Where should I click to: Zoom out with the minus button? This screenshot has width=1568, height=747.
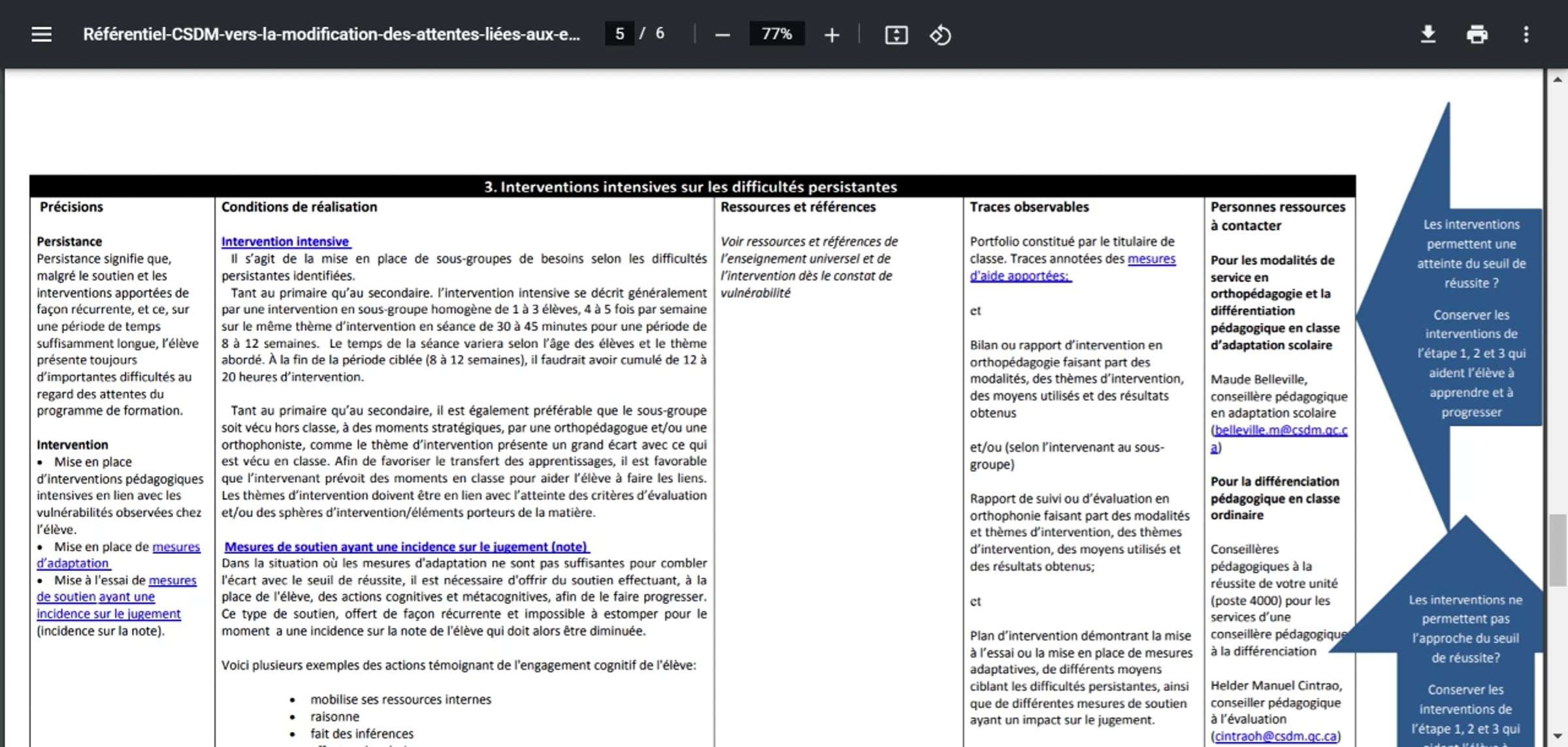click(x=722, y=35)
